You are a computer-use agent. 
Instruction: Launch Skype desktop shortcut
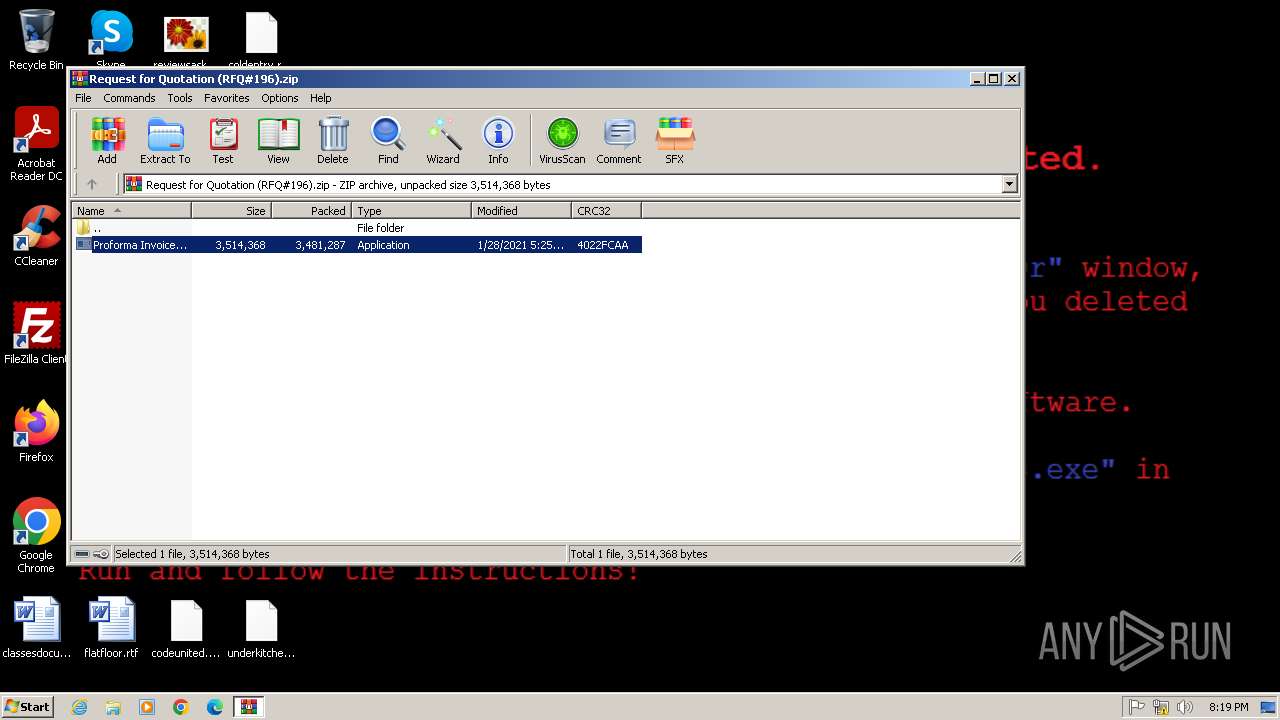[111, 40]
